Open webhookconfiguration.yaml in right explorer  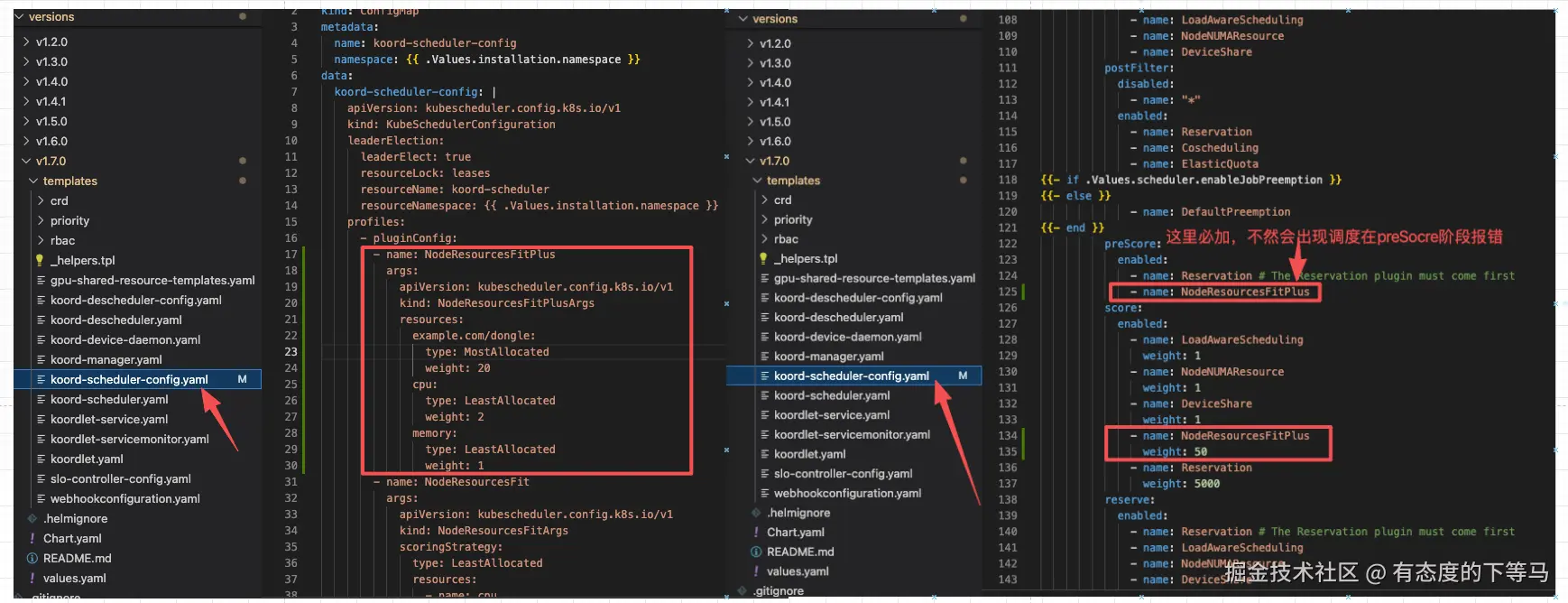click(848, 493)
